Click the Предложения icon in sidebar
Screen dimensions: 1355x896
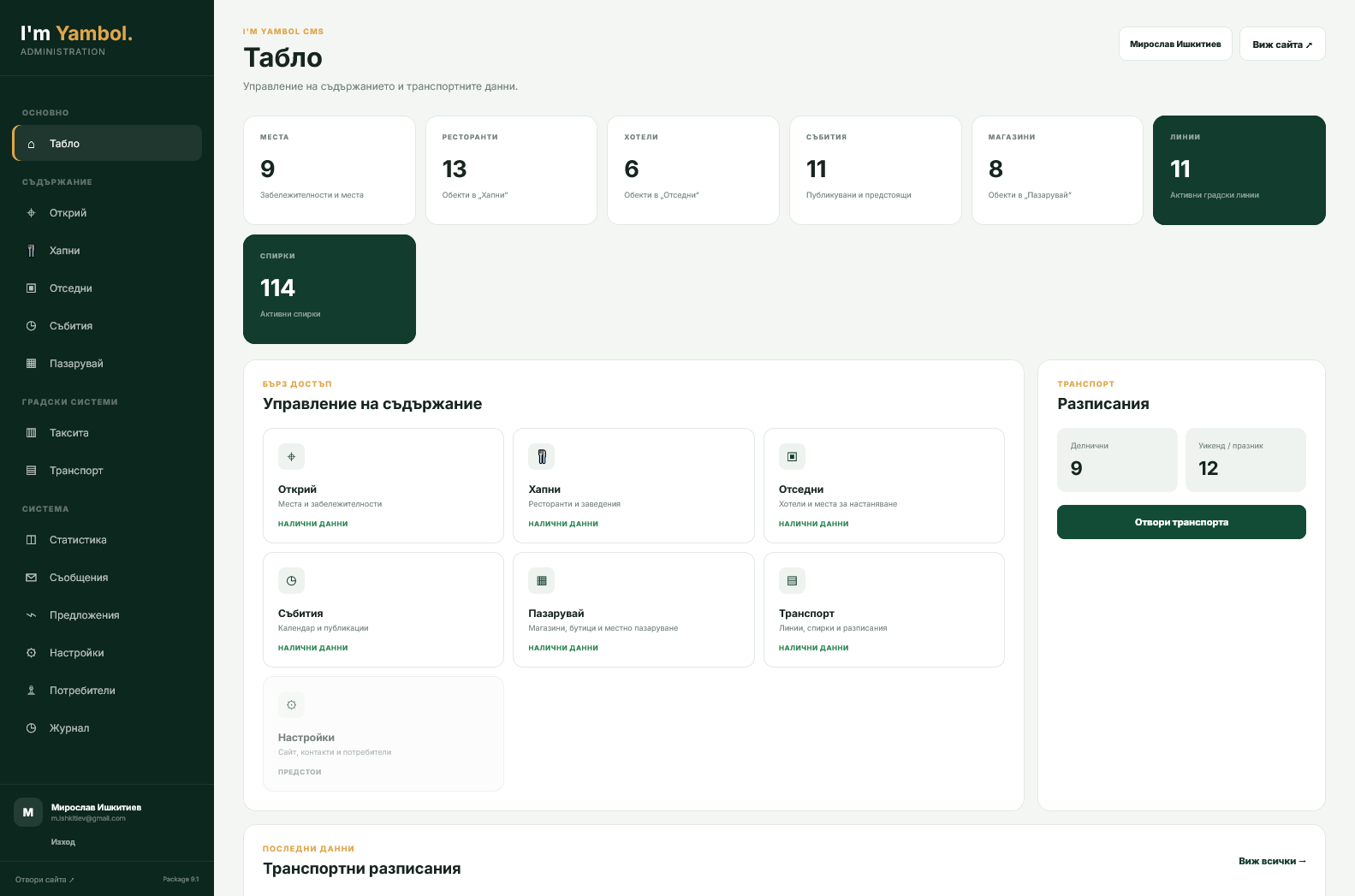[32, 615]
